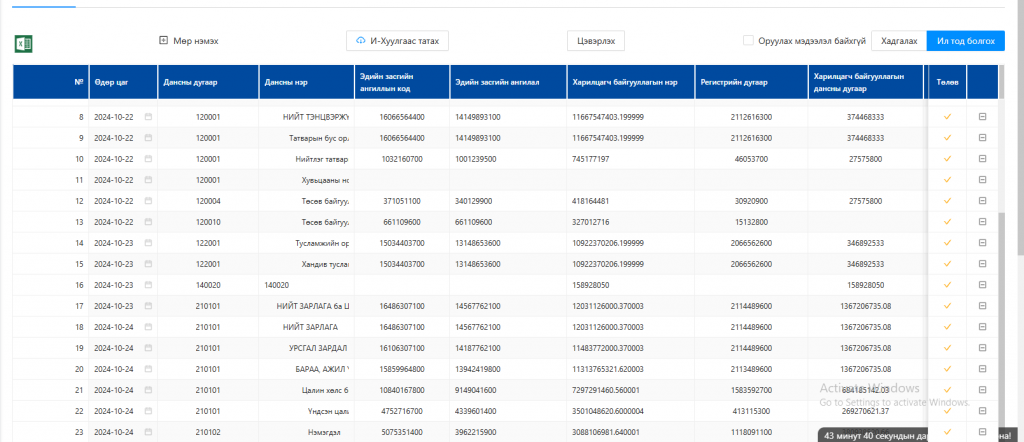The height and width of the screenshot is (442, 1024).
Task: Click the checkmark status in row 20
Action: [947, 369]
